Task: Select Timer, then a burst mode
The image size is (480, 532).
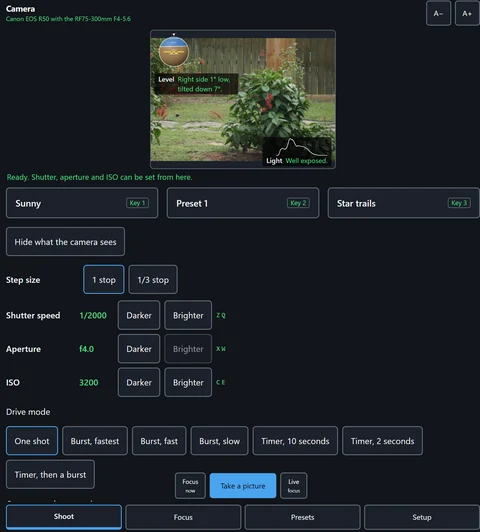Action: pos(50,474)
